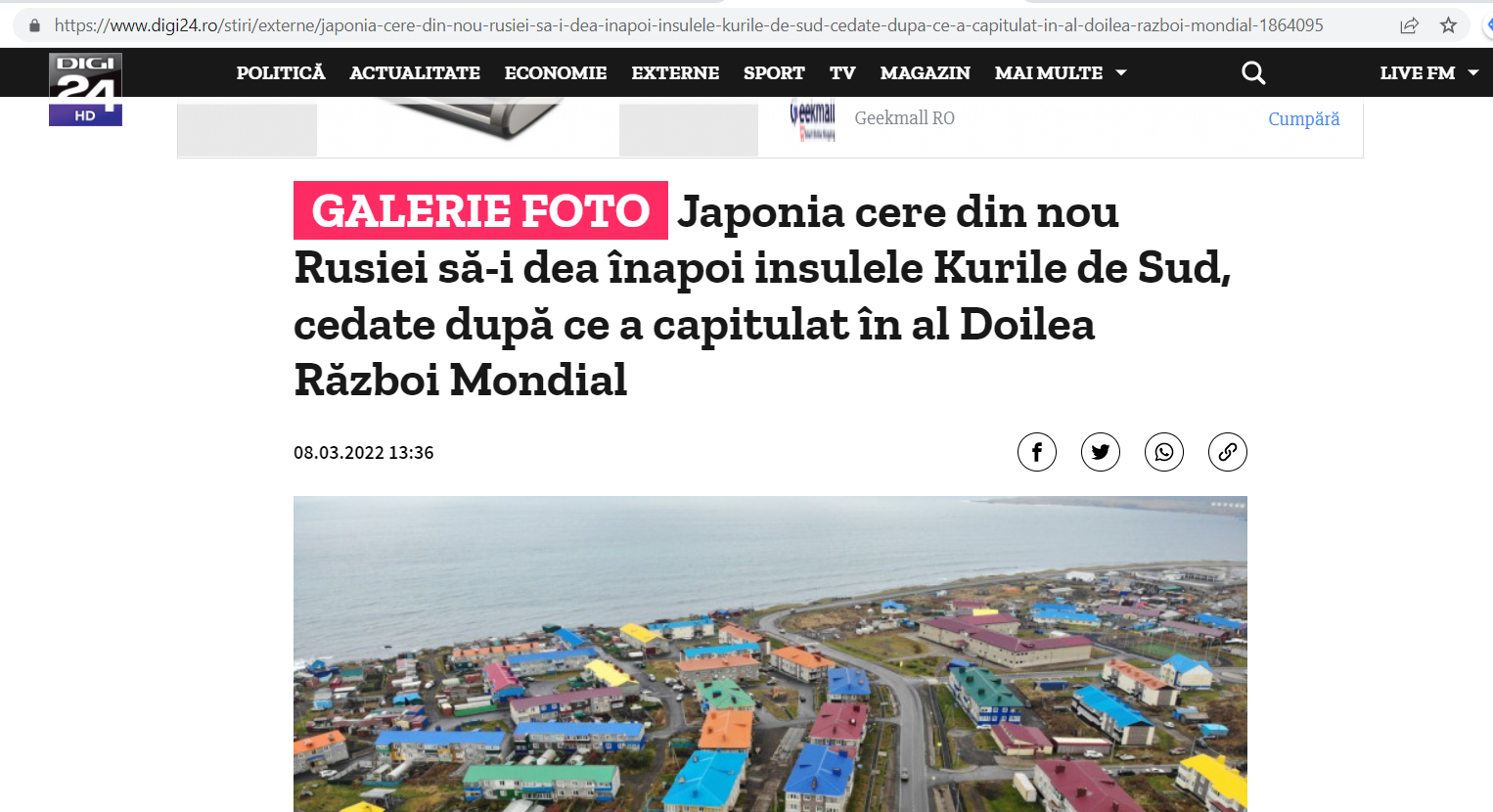Click the Geekmall RO advertiser name
Screen dimensions: 1493x812
pyautogui.click(x=904, y=118)
